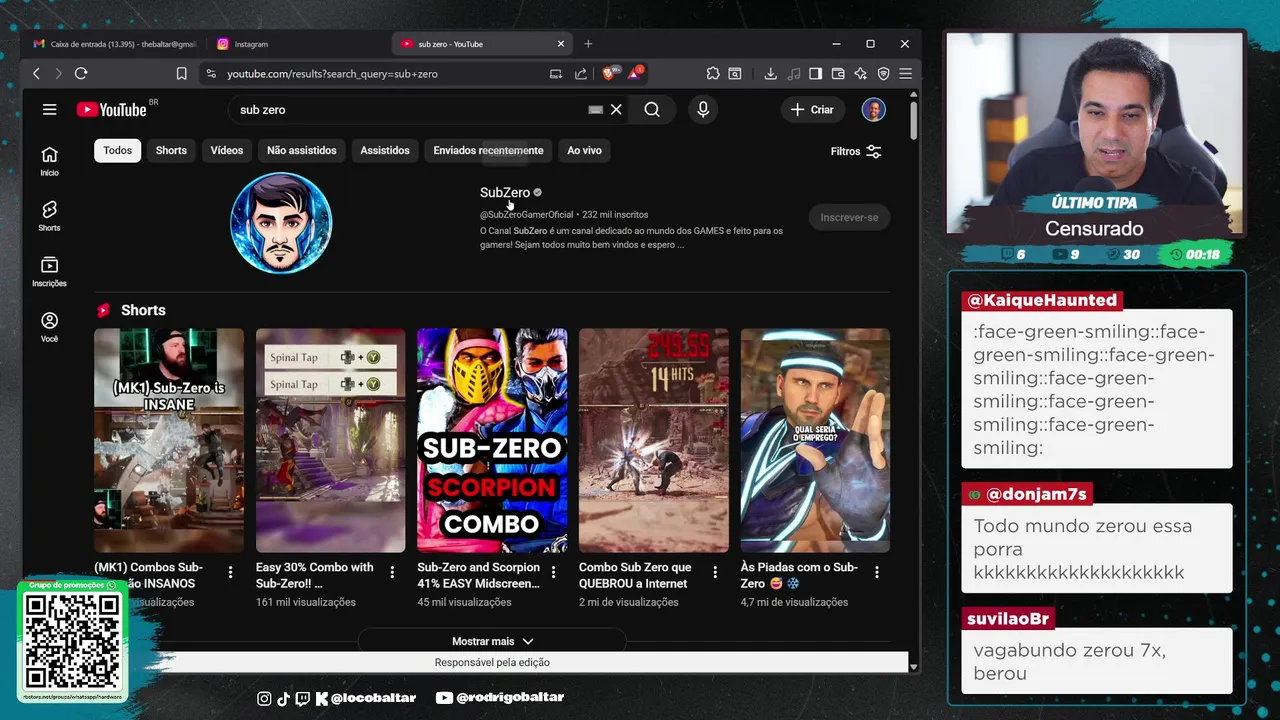The height and width of the screenshot is (720, 1280).
Task: Expand shorts with Mostrar mais
Action: 492,641
